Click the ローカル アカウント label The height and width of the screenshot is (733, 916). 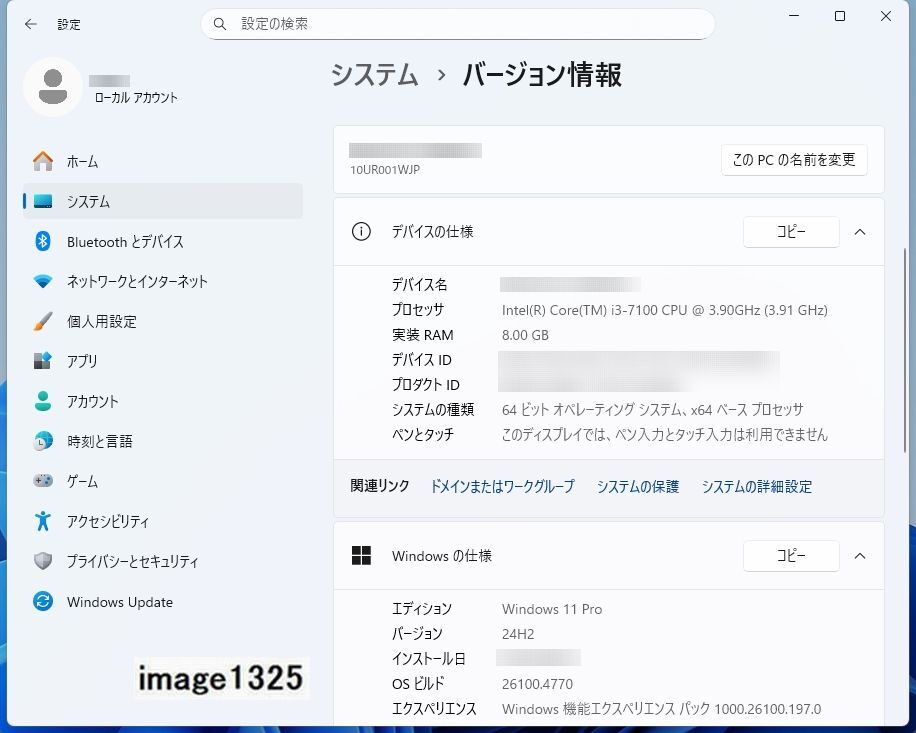(x=136, y=98)
